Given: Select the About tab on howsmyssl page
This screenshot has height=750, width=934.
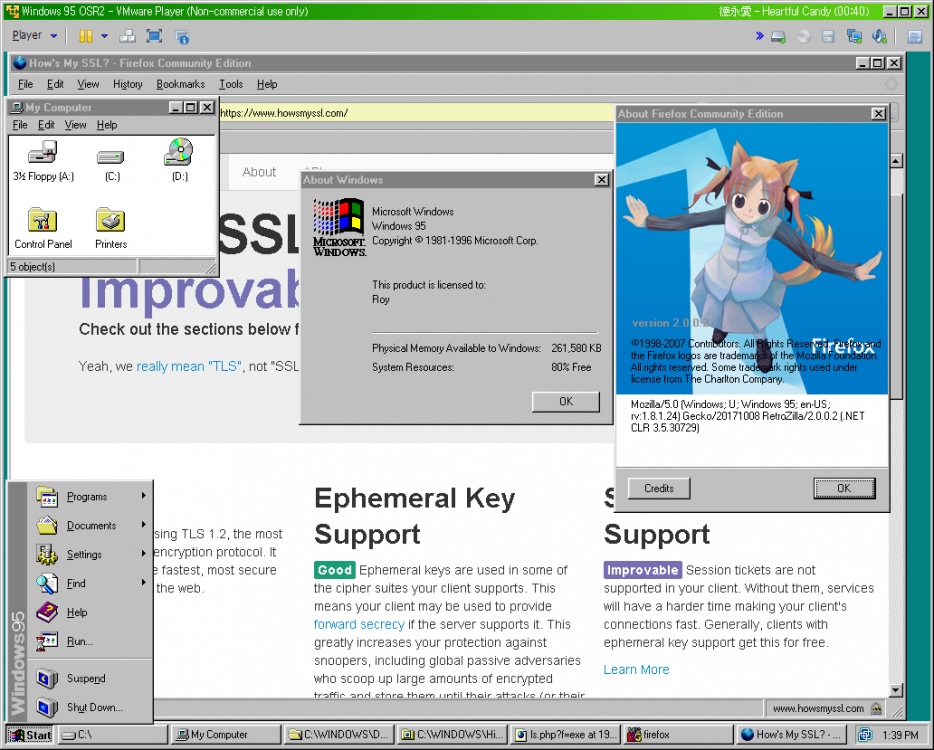Looking at the screenshot, I should coord(259,172).
